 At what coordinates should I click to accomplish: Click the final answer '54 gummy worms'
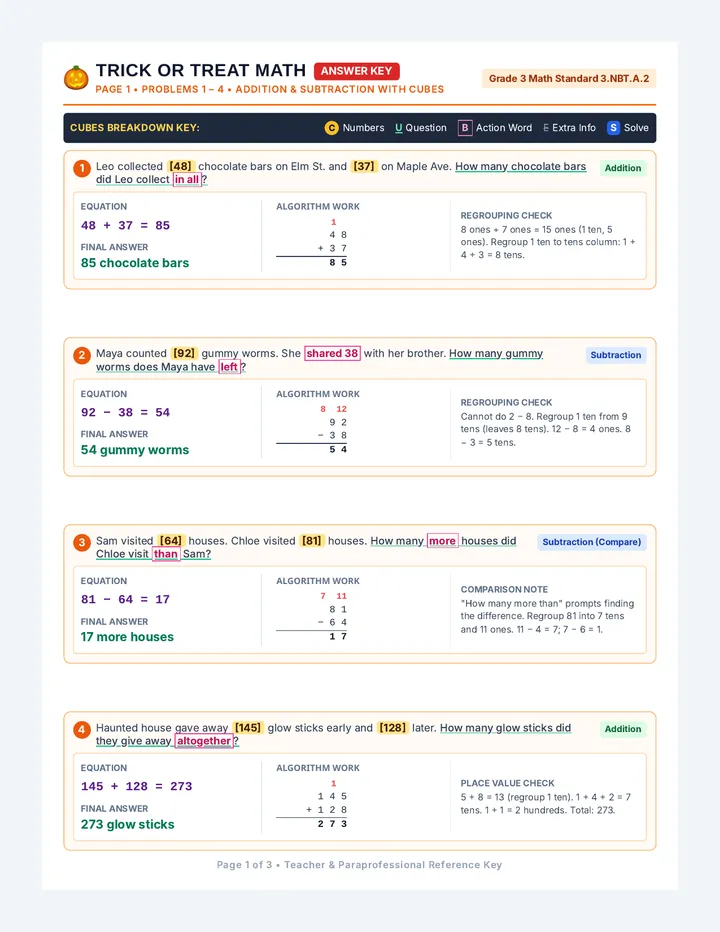[135, 450]
